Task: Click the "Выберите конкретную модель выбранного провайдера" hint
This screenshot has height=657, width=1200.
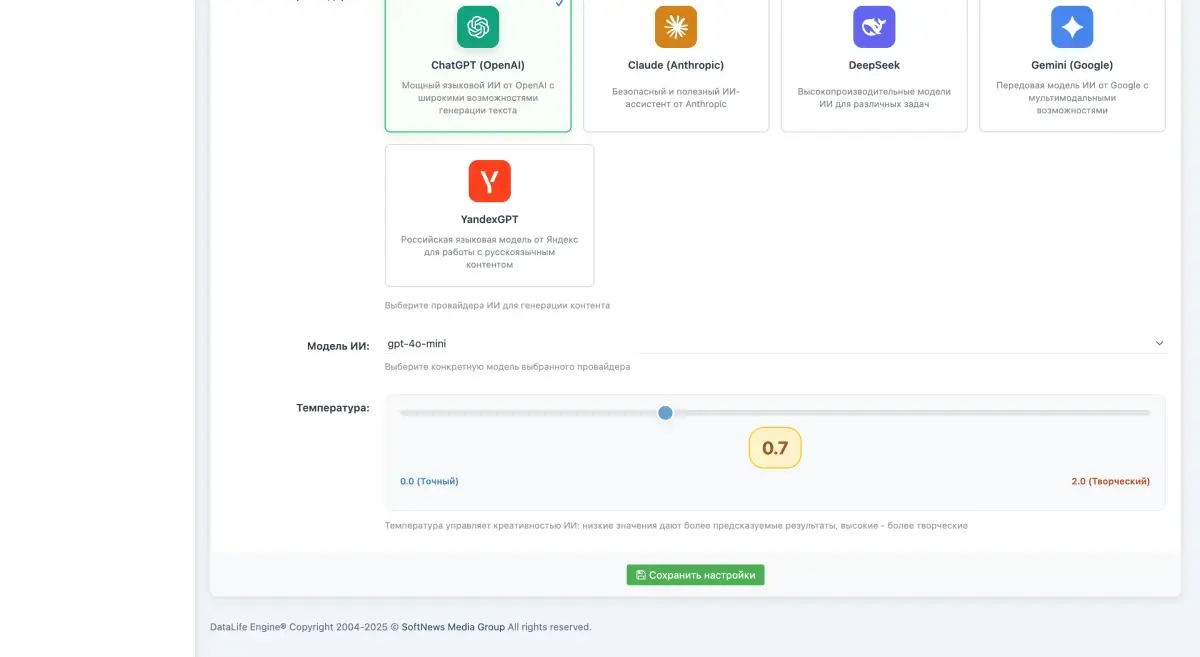Action: 507,367
